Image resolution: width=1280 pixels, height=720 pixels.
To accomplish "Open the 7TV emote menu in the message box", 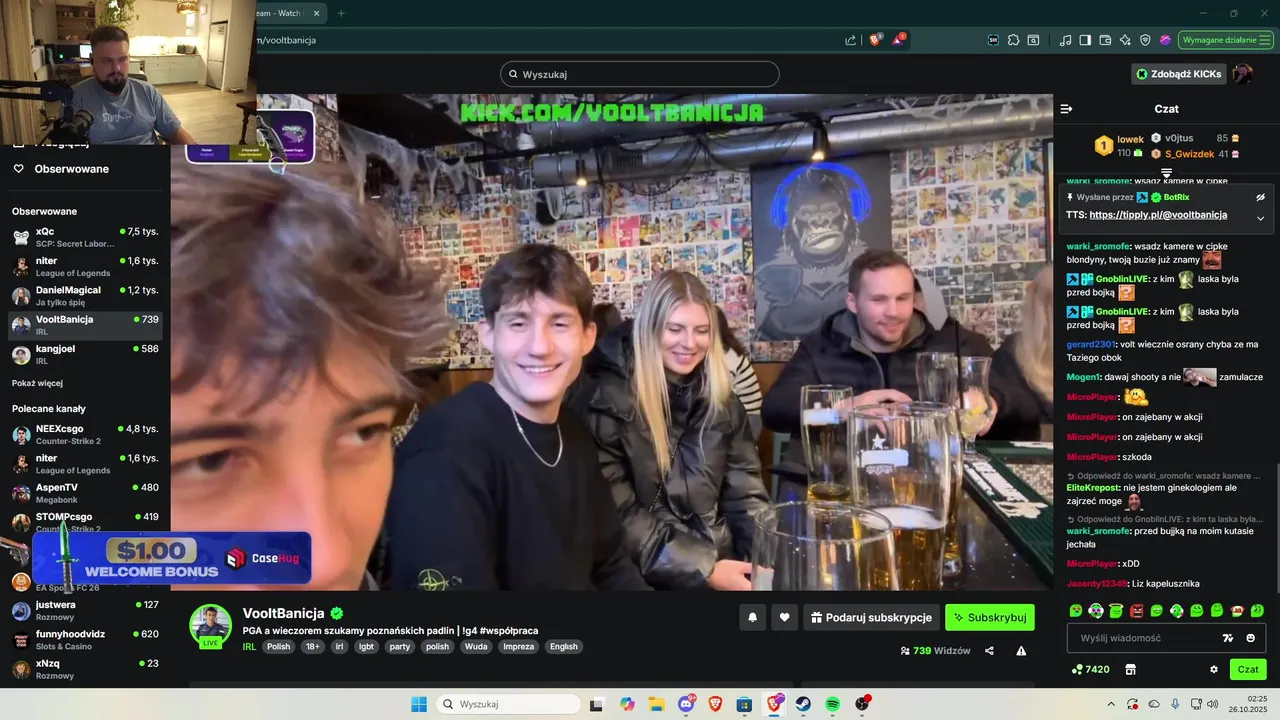I will 1229,638.
